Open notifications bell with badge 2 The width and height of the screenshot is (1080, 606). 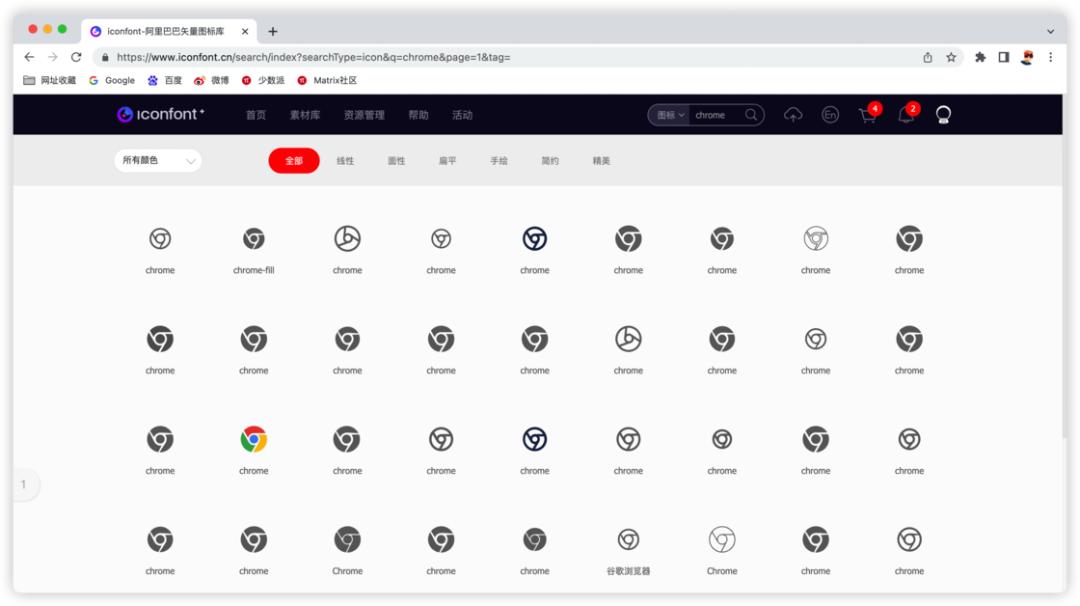point(907,114)
